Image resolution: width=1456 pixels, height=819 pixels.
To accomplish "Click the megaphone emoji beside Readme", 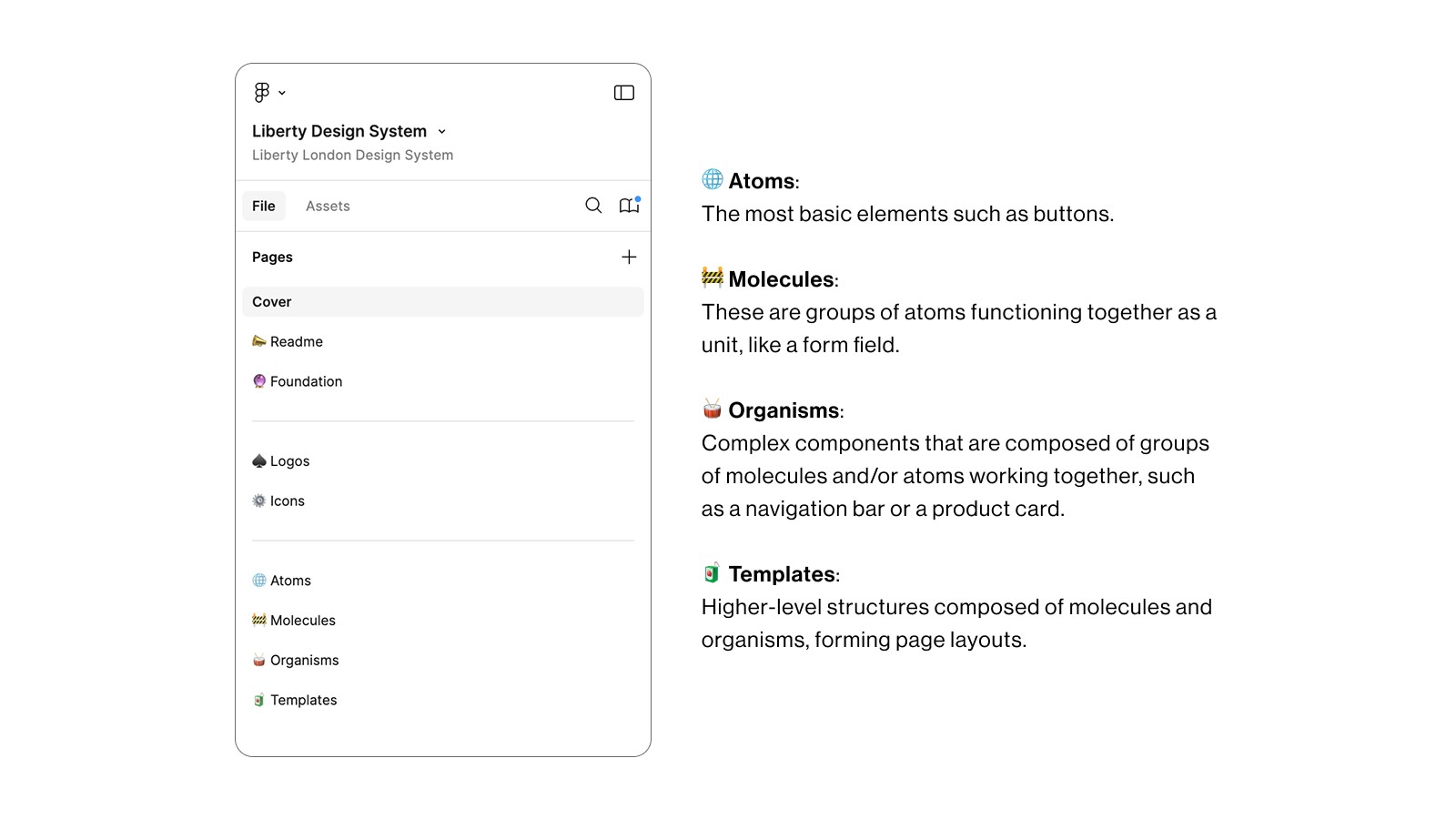I will (x=259, y=341).
